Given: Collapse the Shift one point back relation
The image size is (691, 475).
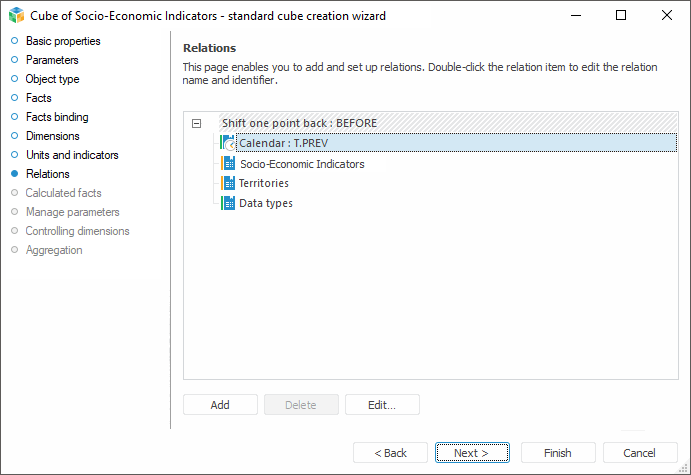Looking at the screenshot, I should [x=196, y=124].
